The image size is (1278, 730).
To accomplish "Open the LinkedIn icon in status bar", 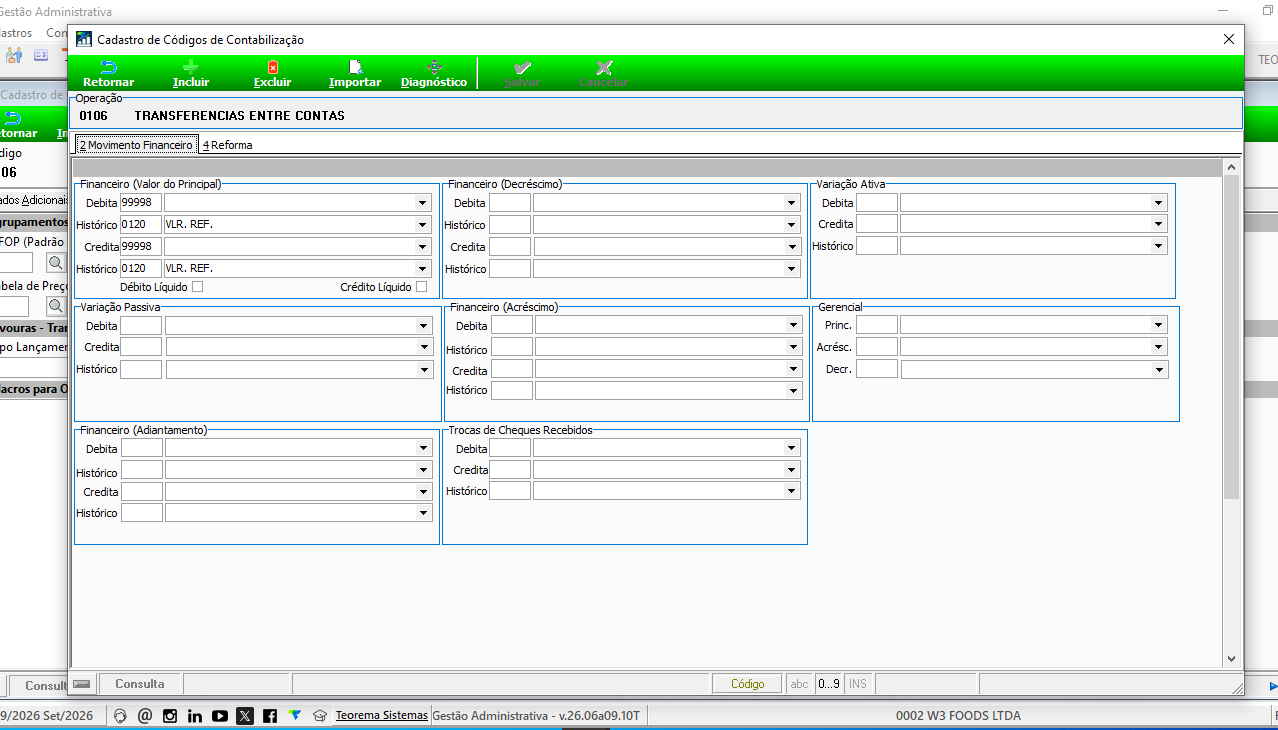I will click(x=195, y=716).
